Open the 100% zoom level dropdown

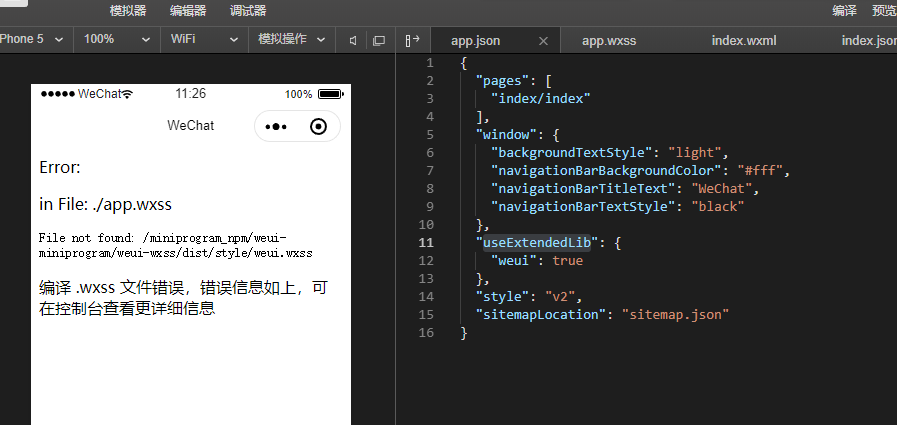tap(117, 39)
